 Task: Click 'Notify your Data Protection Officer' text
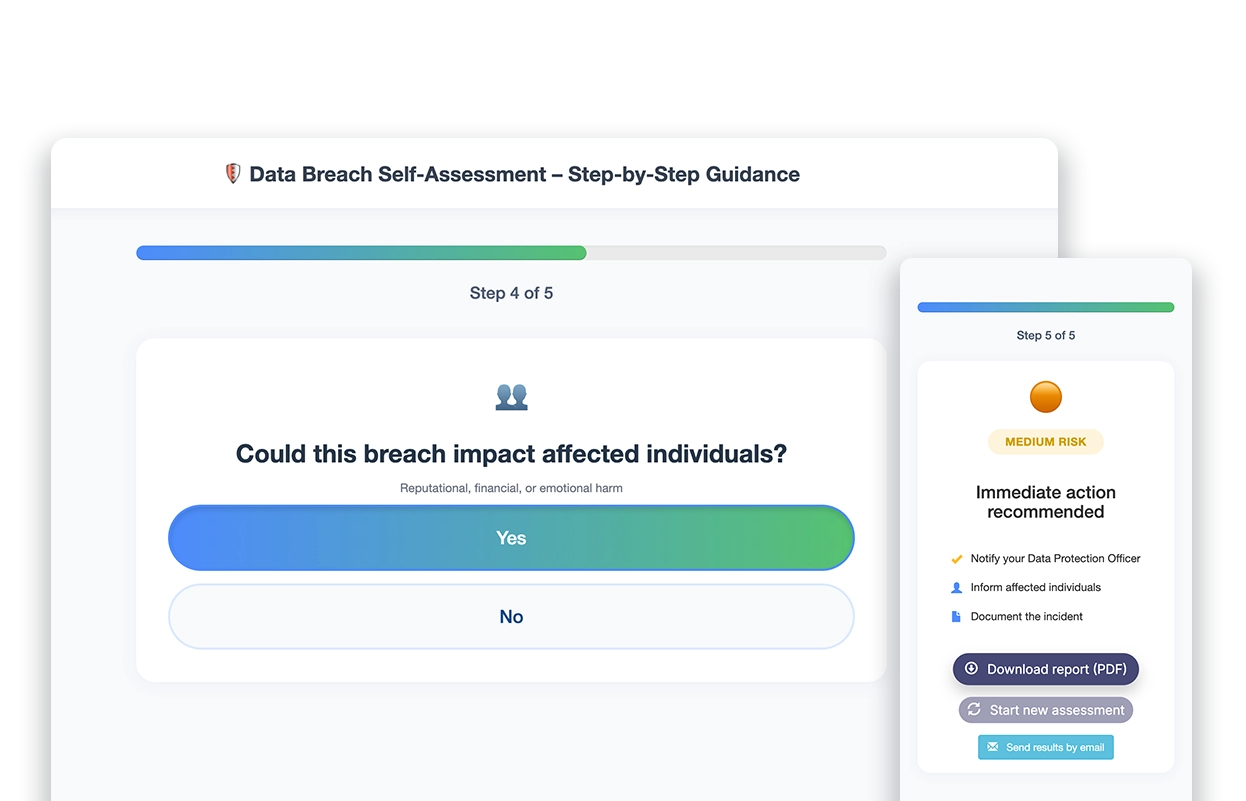(x=1055, y=559)
